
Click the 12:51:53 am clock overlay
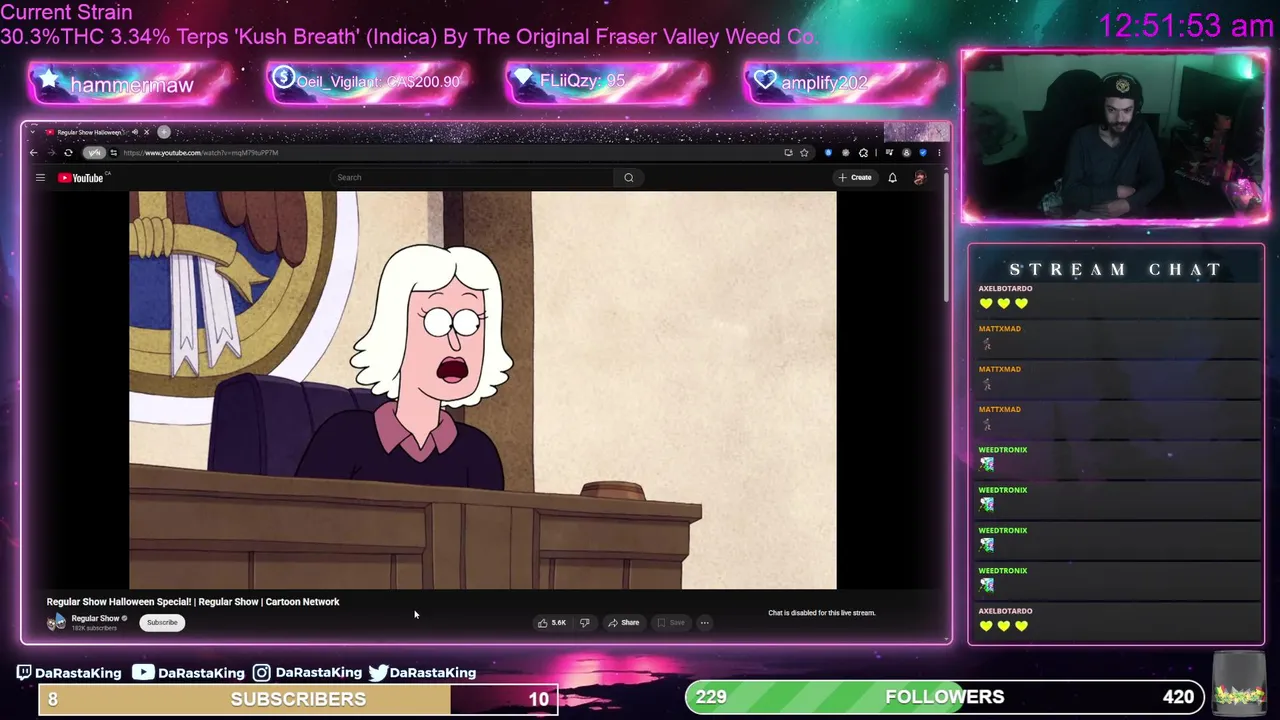pos(1185,25)
